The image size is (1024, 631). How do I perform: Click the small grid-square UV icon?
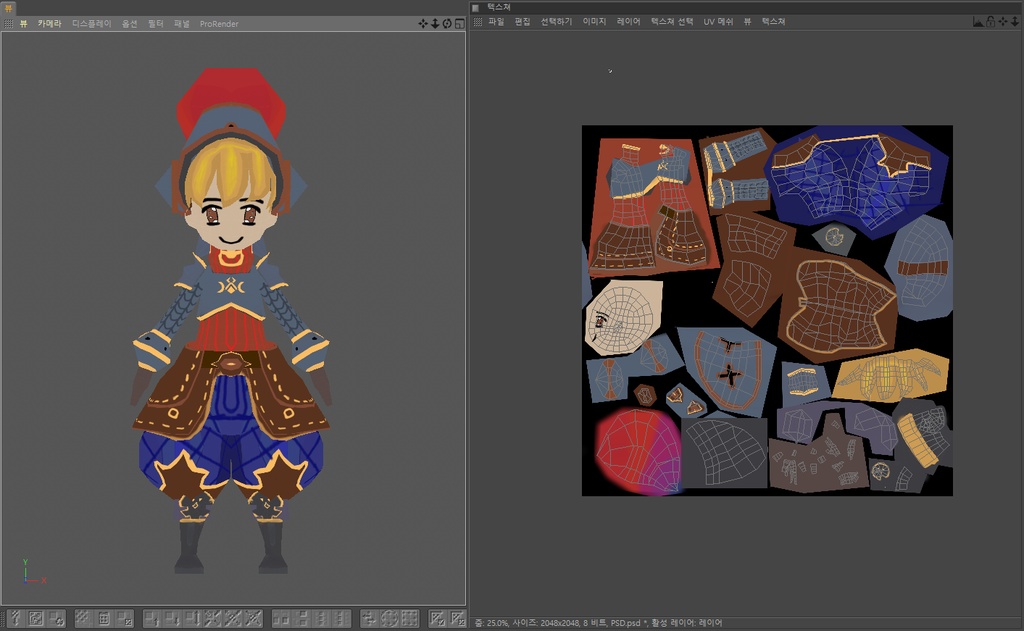(103, 618)
